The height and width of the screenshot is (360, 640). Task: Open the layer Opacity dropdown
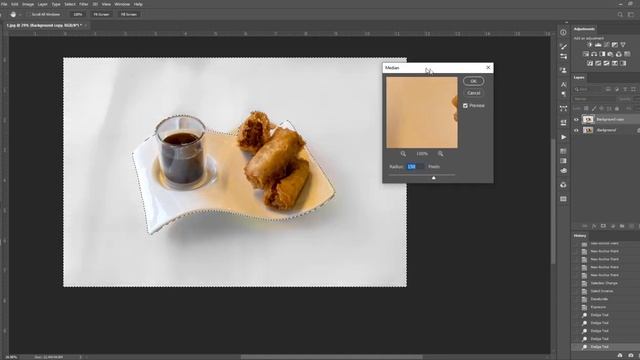tap(635, 99)
